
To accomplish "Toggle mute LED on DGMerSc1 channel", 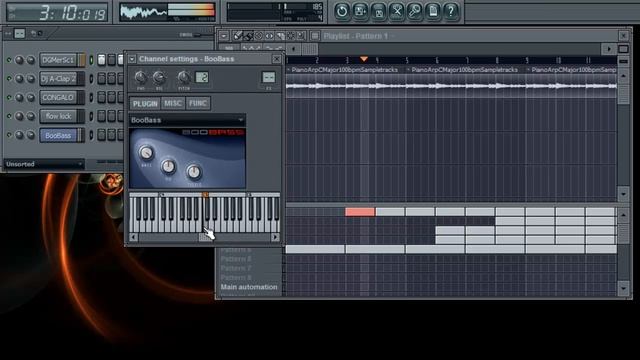I will (9, 60).
